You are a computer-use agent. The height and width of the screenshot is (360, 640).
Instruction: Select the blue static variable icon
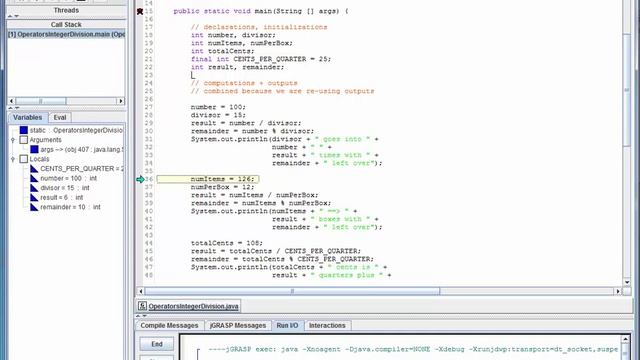[x=24, y=130]
